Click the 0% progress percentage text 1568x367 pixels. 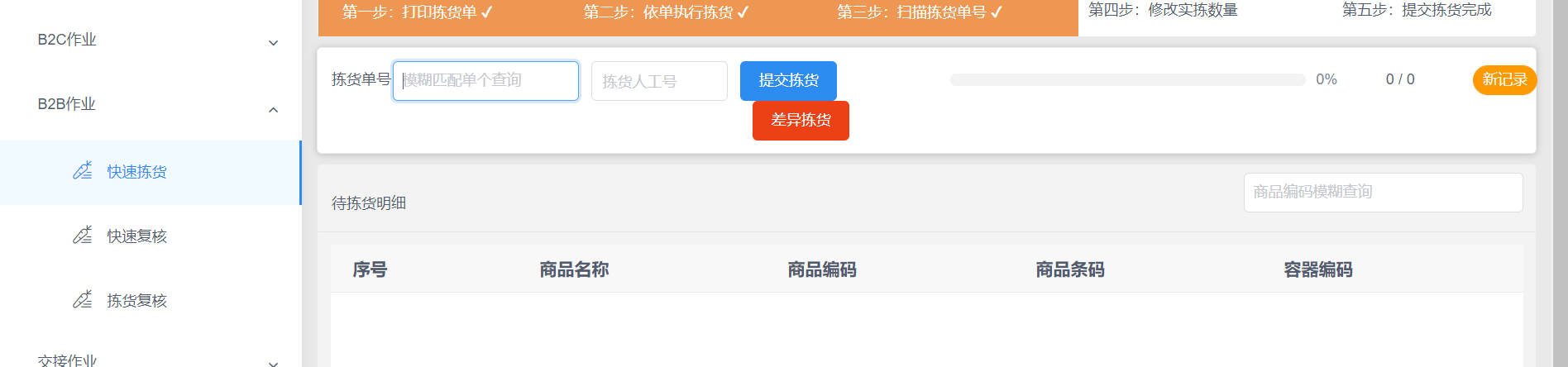[1327, 79]
